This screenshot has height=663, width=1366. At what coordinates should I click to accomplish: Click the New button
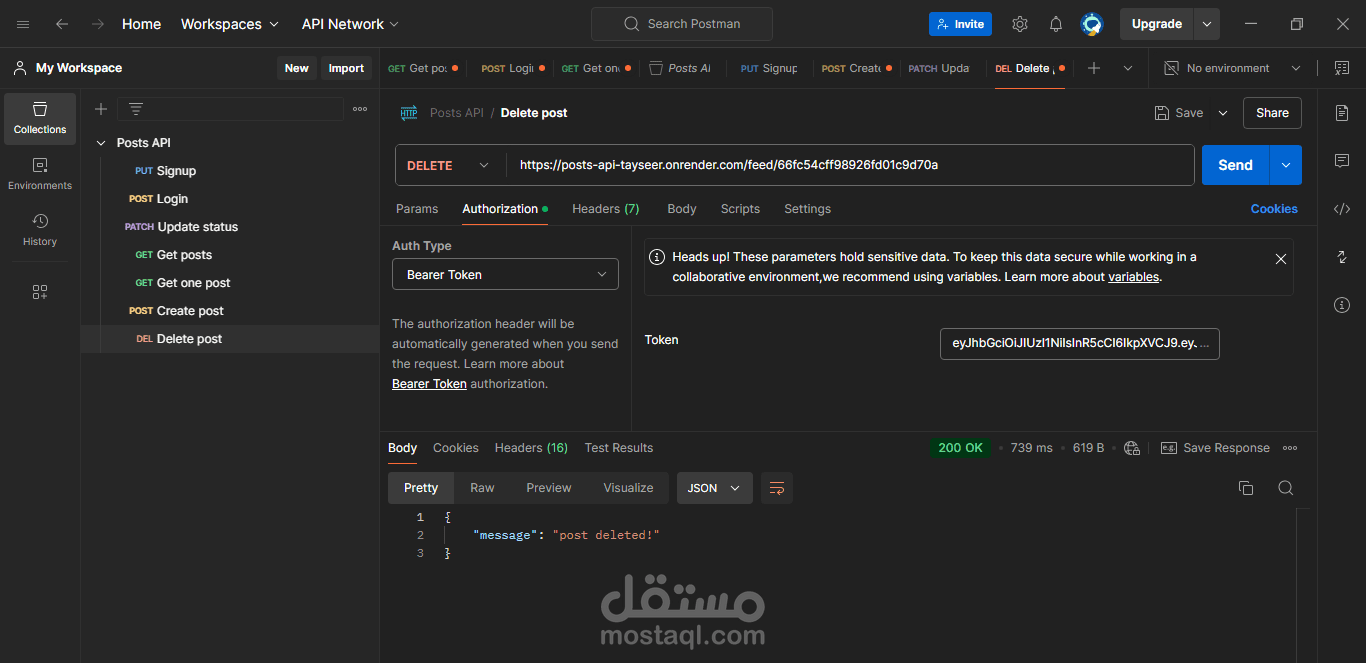click(296, 68)
